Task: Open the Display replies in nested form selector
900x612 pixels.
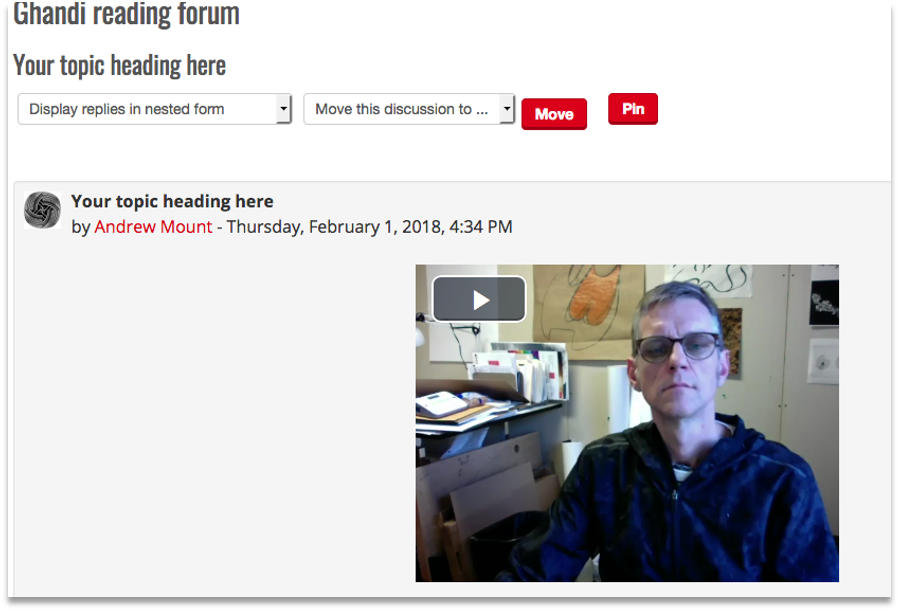Action: point(154,109)
